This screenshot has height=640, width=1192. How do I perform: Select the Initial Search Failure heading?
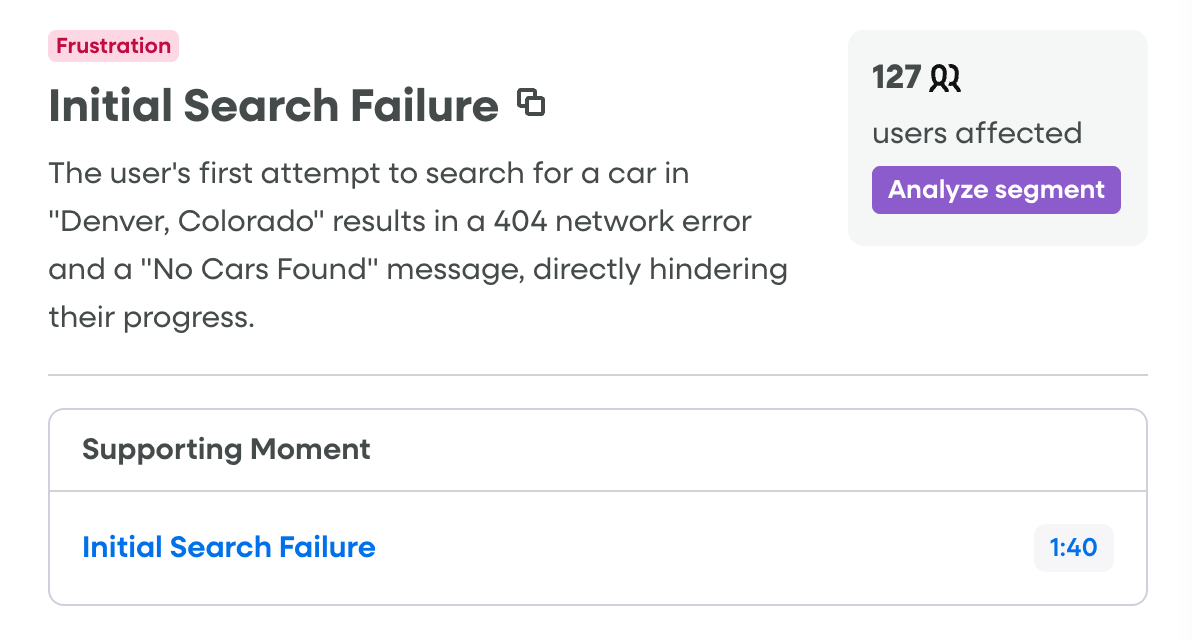click(x=273, y=106)
